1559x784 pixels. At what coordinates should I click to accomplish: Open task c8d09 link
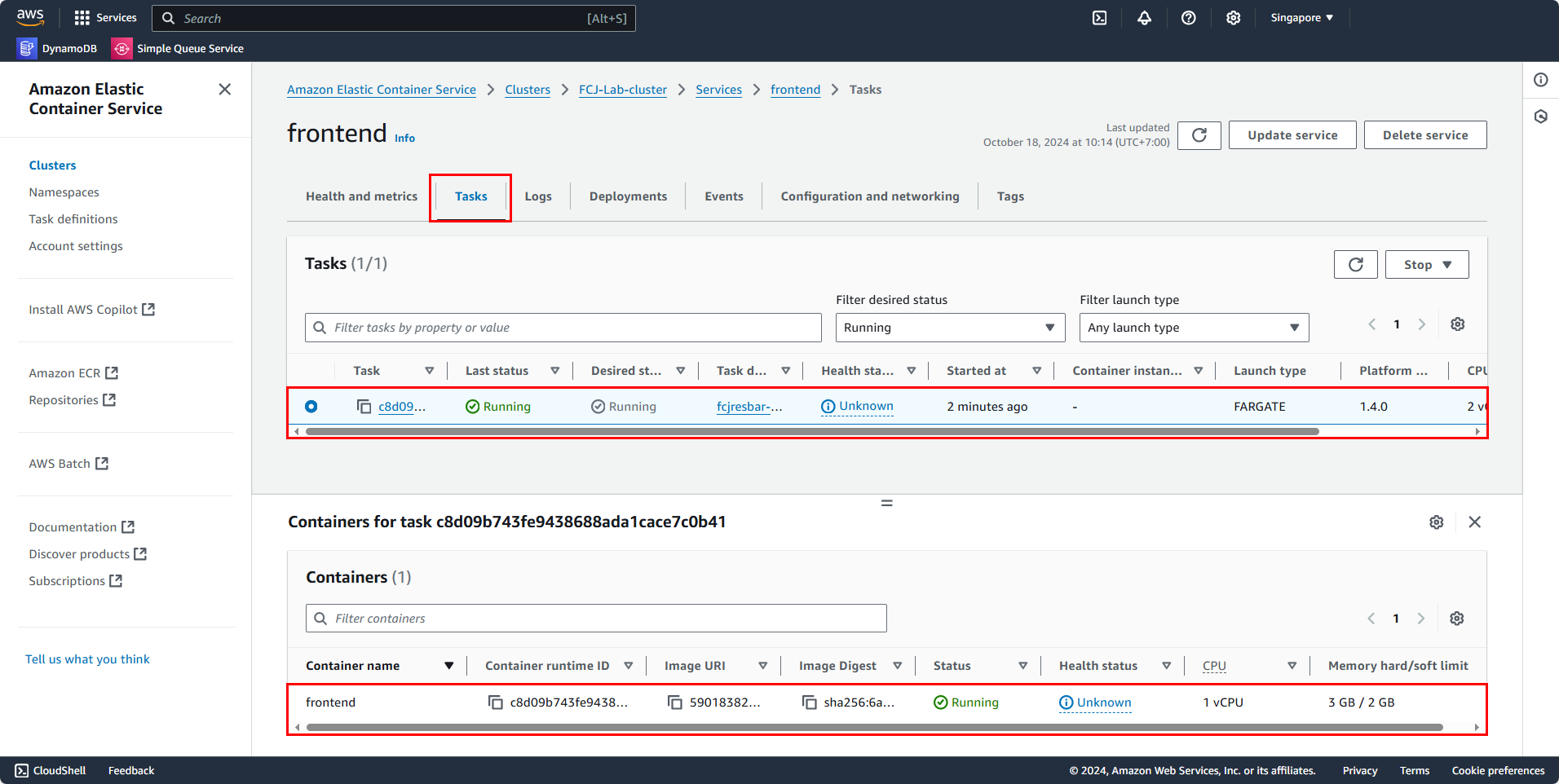[402, 407]
